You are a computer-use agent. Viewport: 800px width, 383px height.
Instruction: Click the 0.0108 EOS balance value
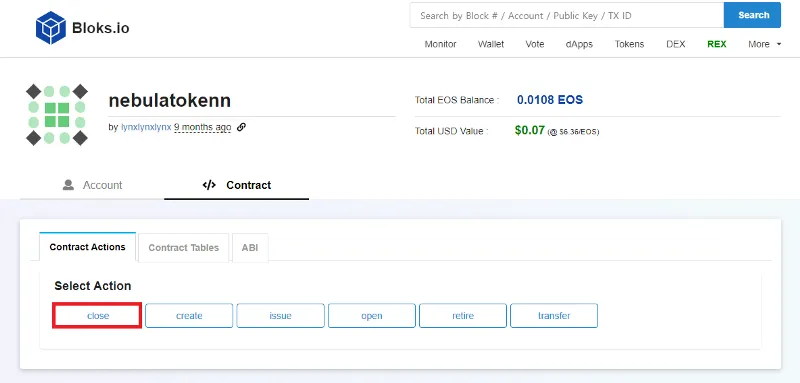[x=550, y=99]
